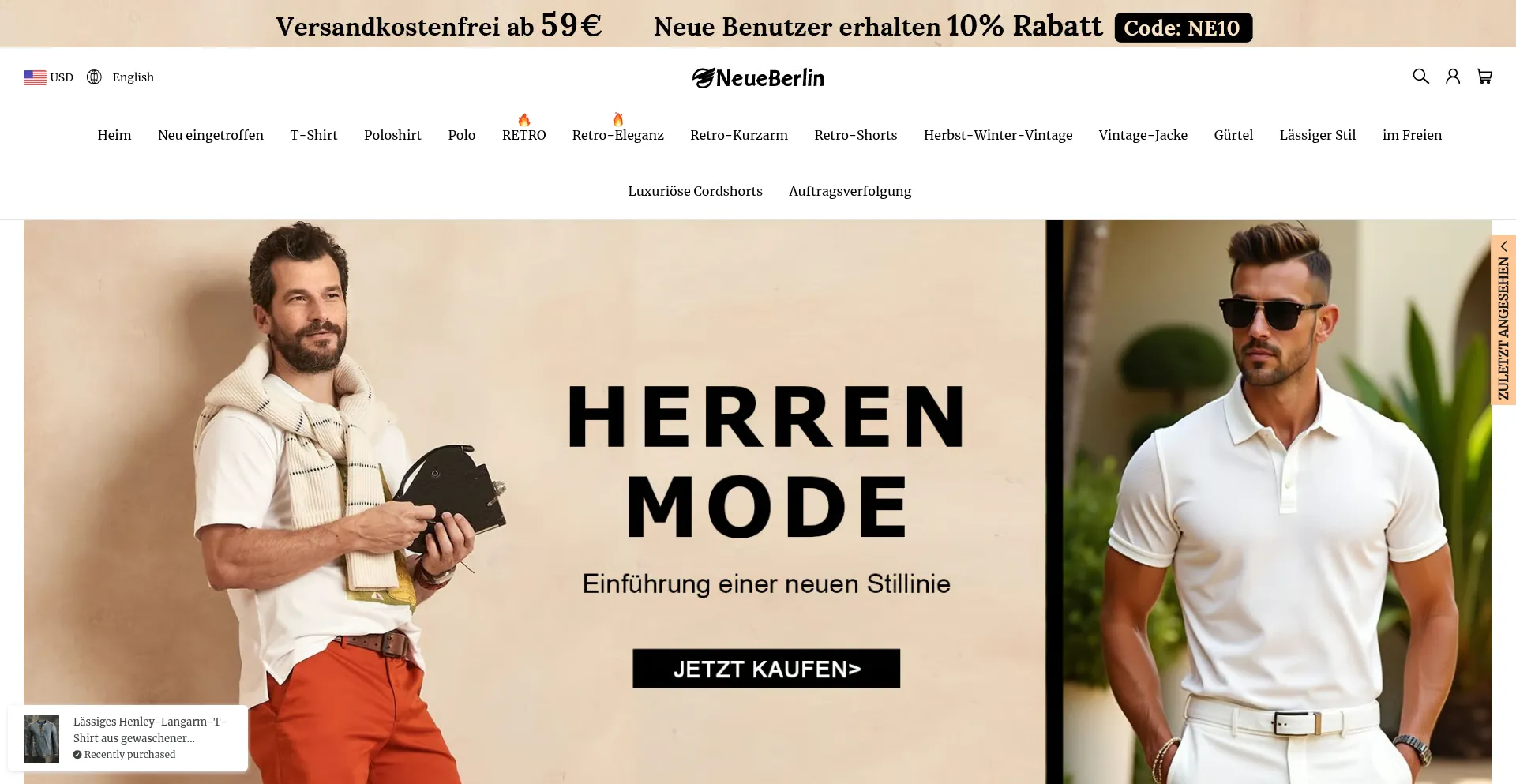Click the NeueBerlin logo
This screenshot has width=1516, height=784.
tap(758, 77)
